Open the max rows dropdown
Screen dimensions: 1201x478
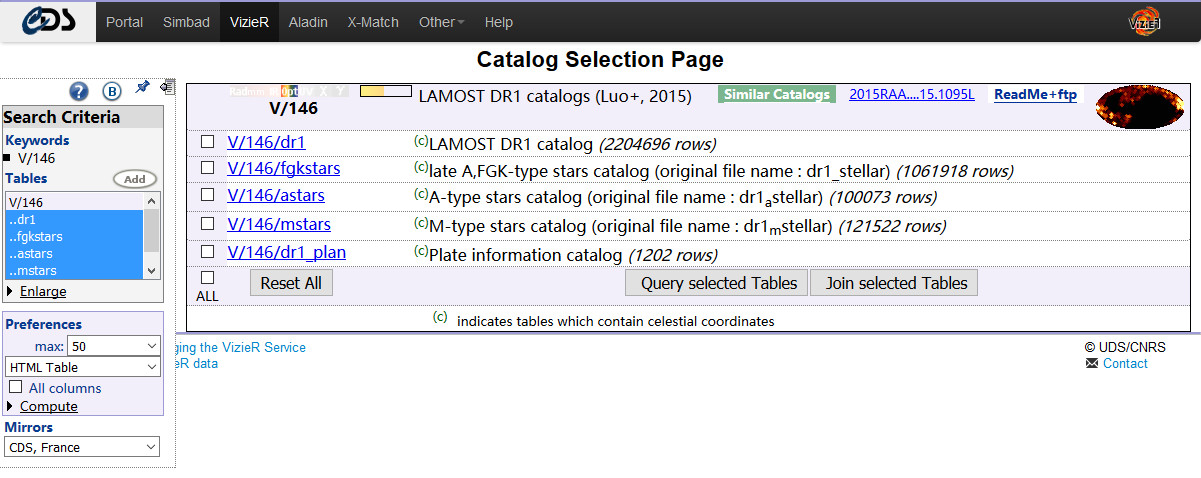[113, 346]
